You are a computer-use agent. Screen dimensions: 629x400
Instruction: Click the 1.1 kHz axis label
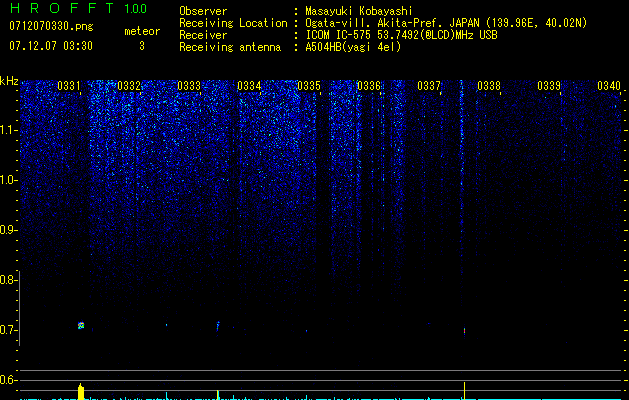[8, 130]
